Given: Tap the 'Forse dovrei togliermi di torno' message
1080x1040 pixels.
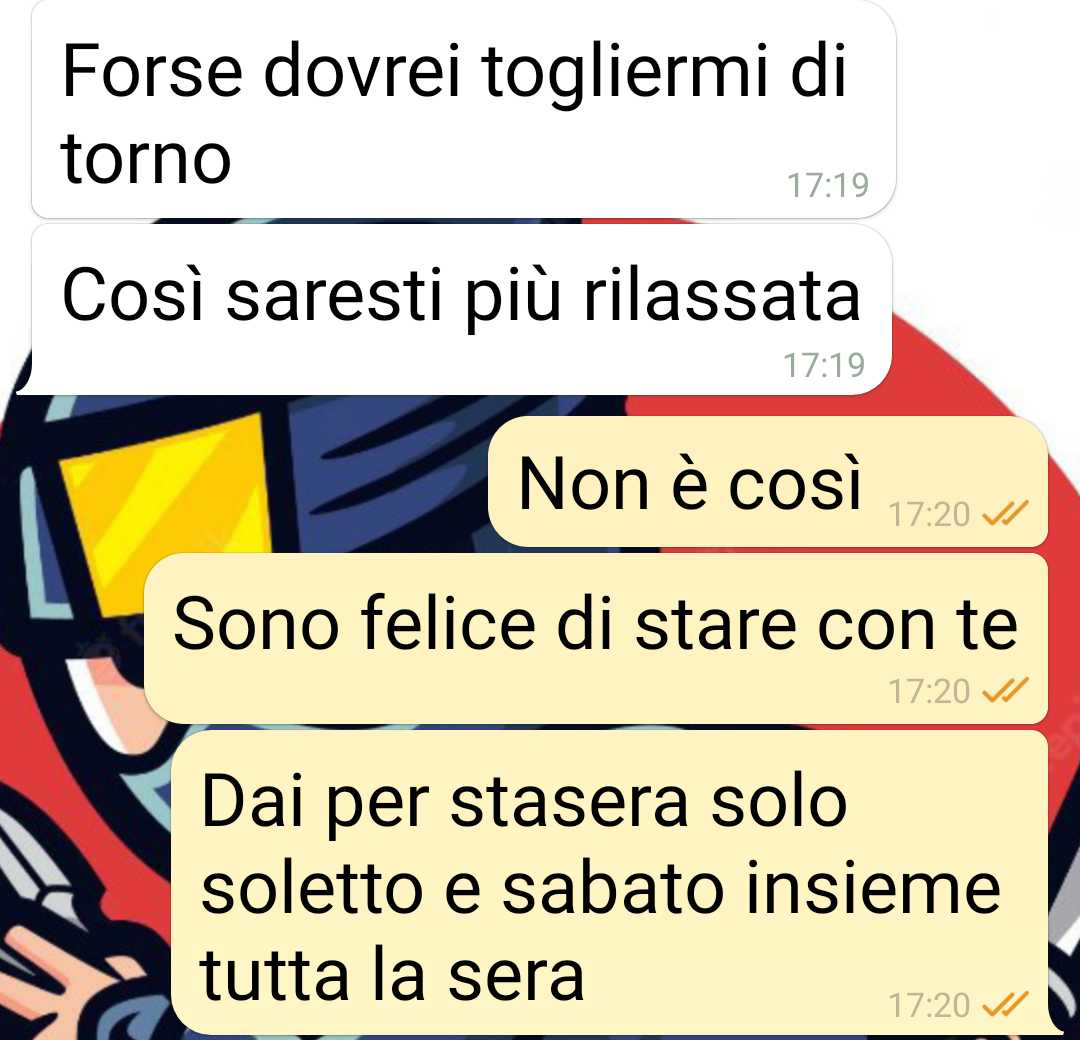Looking at the screenshot, I should [463, 109].
